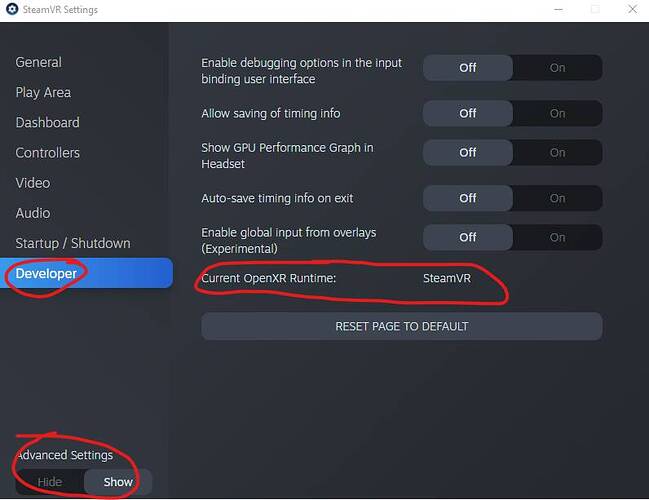Hide Advanced Settings
This screenshot has width=649, height=500.
click(x=50, y=482)
